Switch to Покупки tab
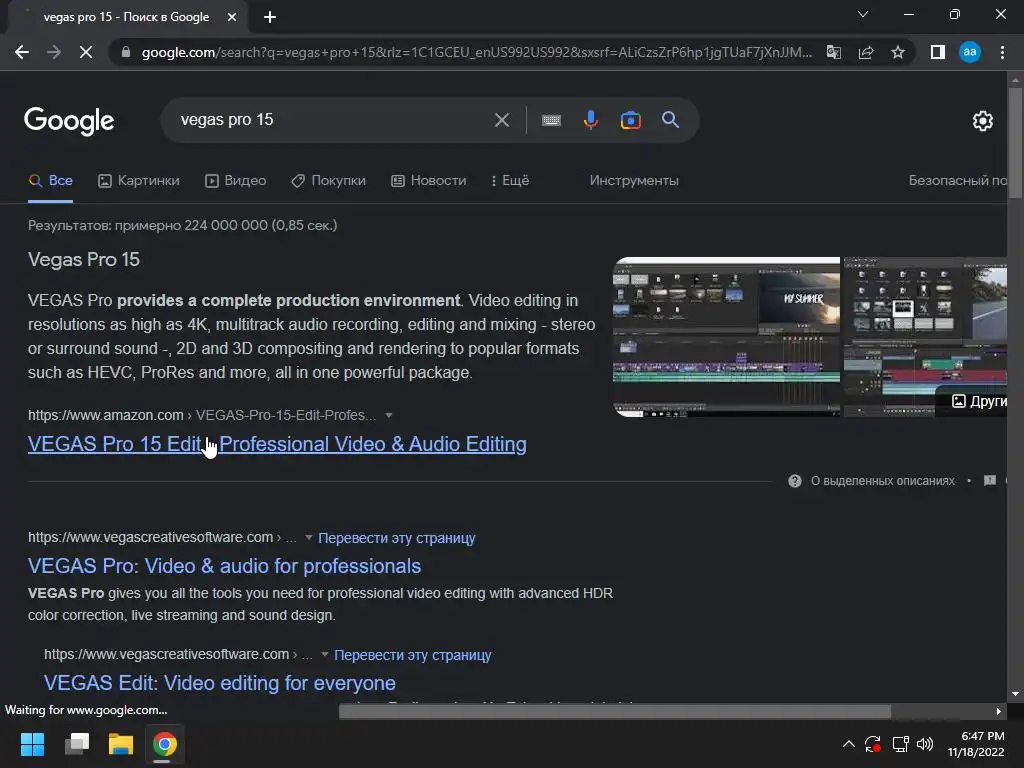1024x768 pixels. 328,181
